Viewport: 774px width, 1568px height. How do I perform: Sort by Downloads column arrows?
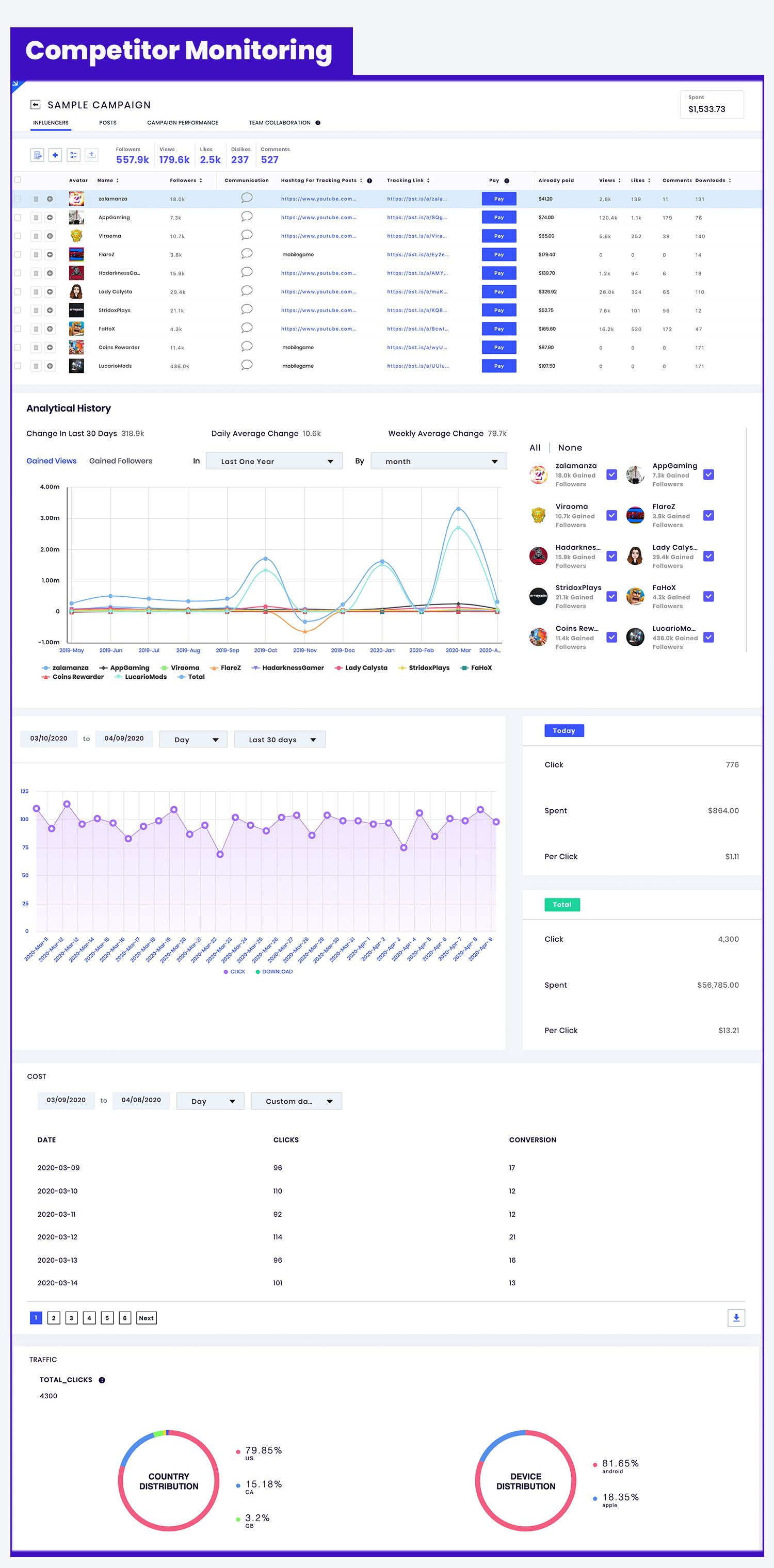pyautogui.click(x=730, y=181)
